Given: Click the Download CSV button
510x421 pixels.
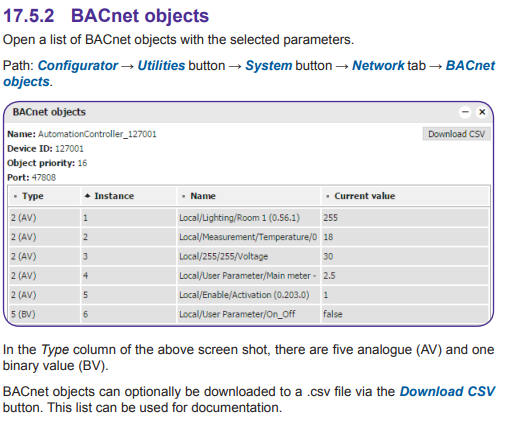Looking at the screenshot, I should [x=456, y=134].
